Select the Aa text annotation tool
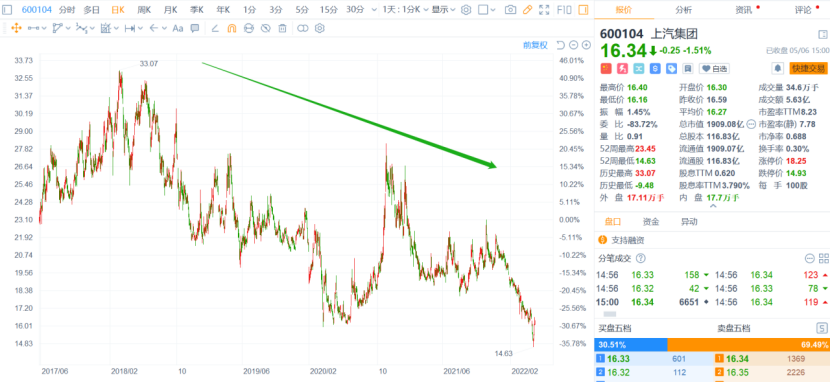 tap(178, 29)
